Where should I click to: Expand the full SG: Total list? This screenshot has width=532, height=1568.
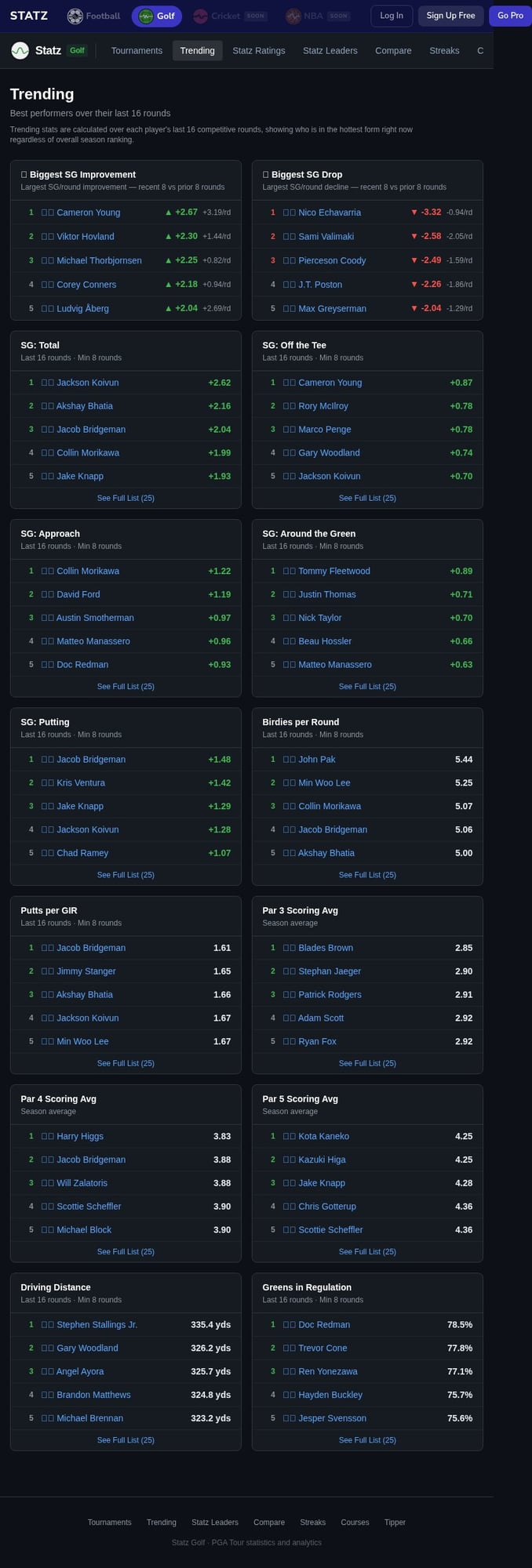126,498
